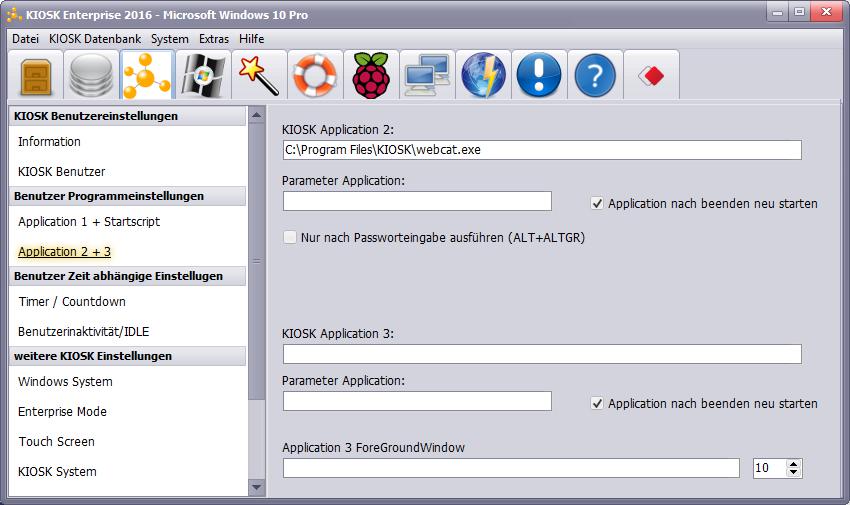Close the KIOSK Enterprise window

826,12
